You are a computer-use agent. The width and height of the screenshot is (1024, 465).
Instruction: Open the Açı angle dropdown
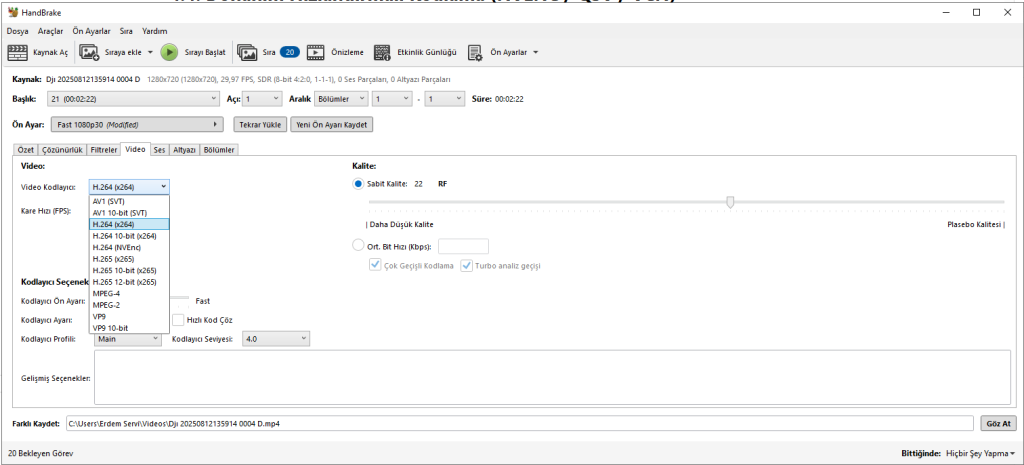coord(262,99)
